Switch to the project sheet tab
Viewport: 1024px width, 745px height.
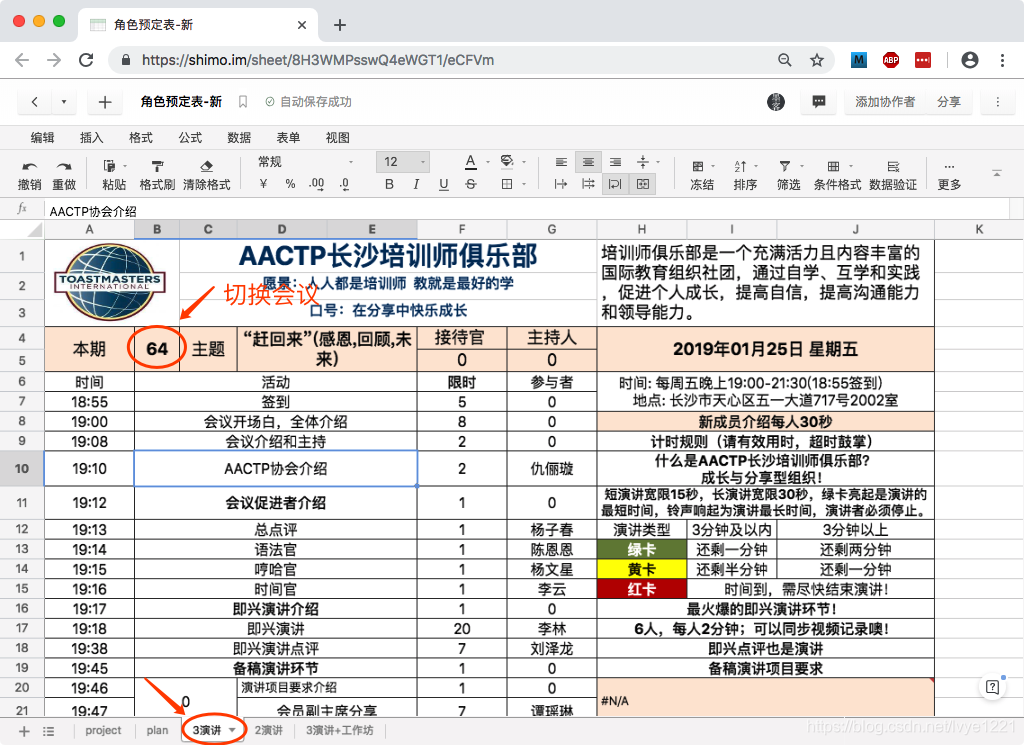coord(103,731)
